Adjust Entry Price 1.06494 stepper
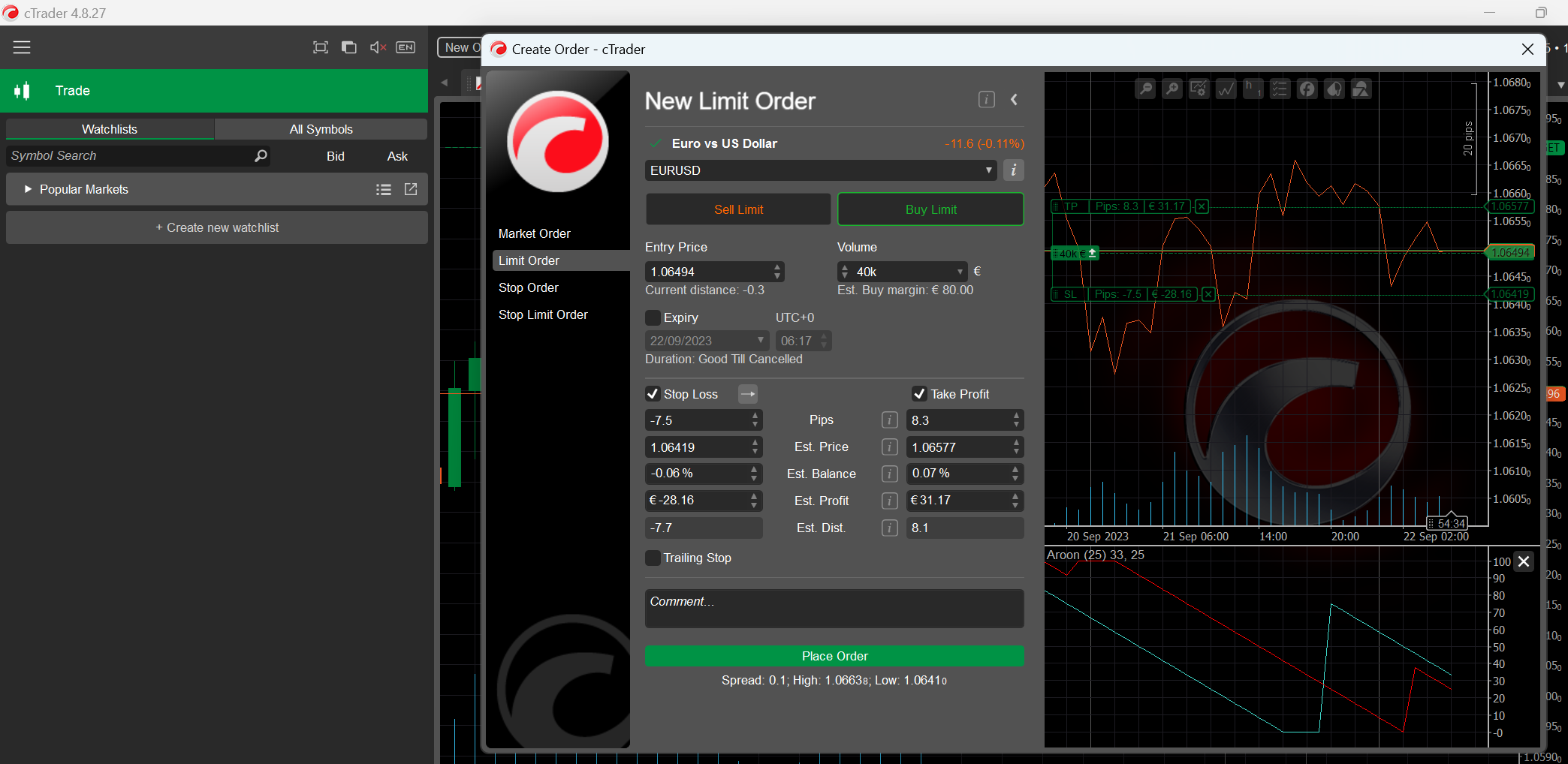Screen dimensions: 1568x764 tap(777, 272)
